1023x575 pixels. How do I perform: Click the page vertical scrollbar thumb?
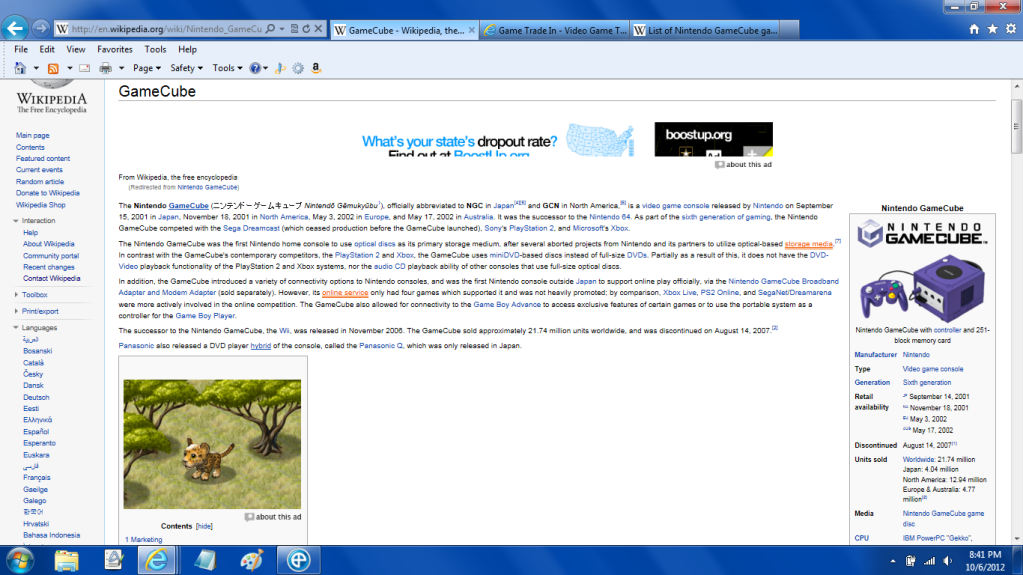click(1016, 127)
